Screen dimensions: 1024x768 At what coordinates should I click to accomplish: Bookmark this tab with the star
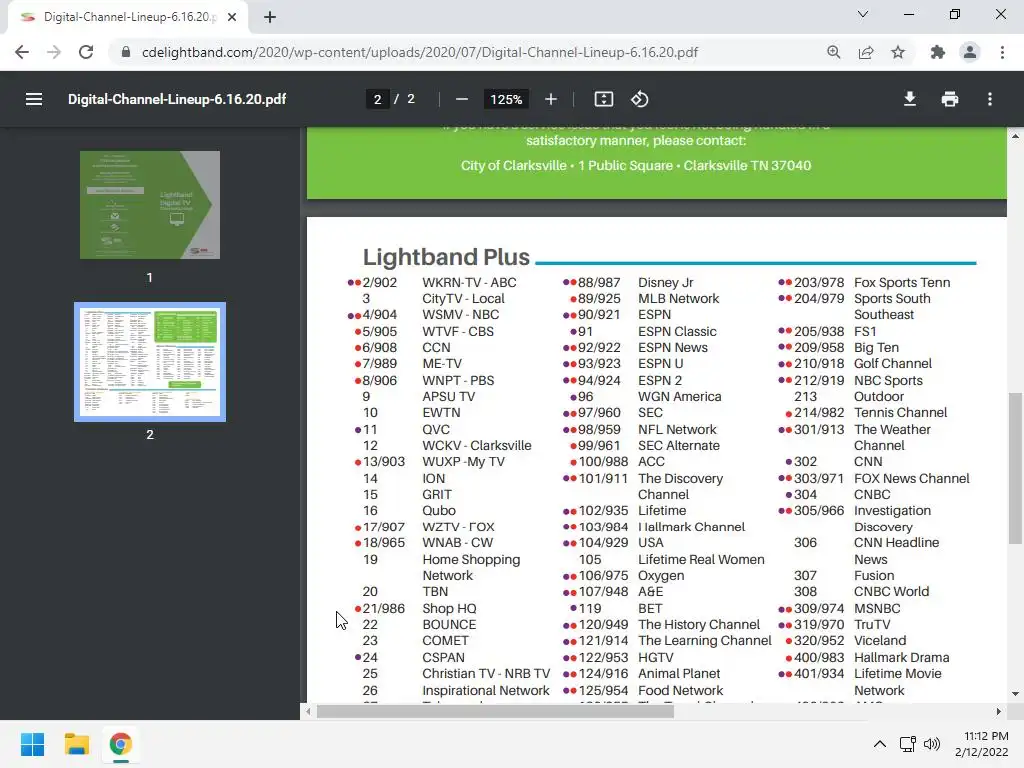tap(898, 52)
